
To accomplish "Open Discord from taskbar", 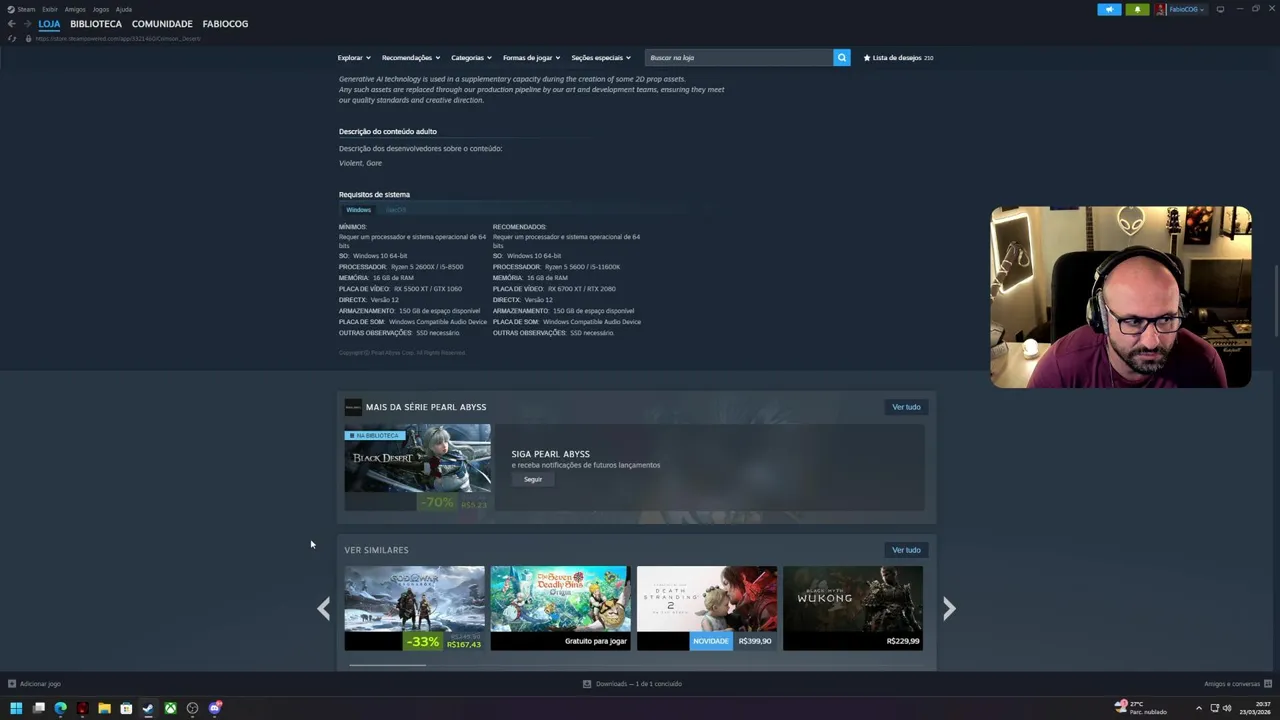I will click(x=215, y=708).
